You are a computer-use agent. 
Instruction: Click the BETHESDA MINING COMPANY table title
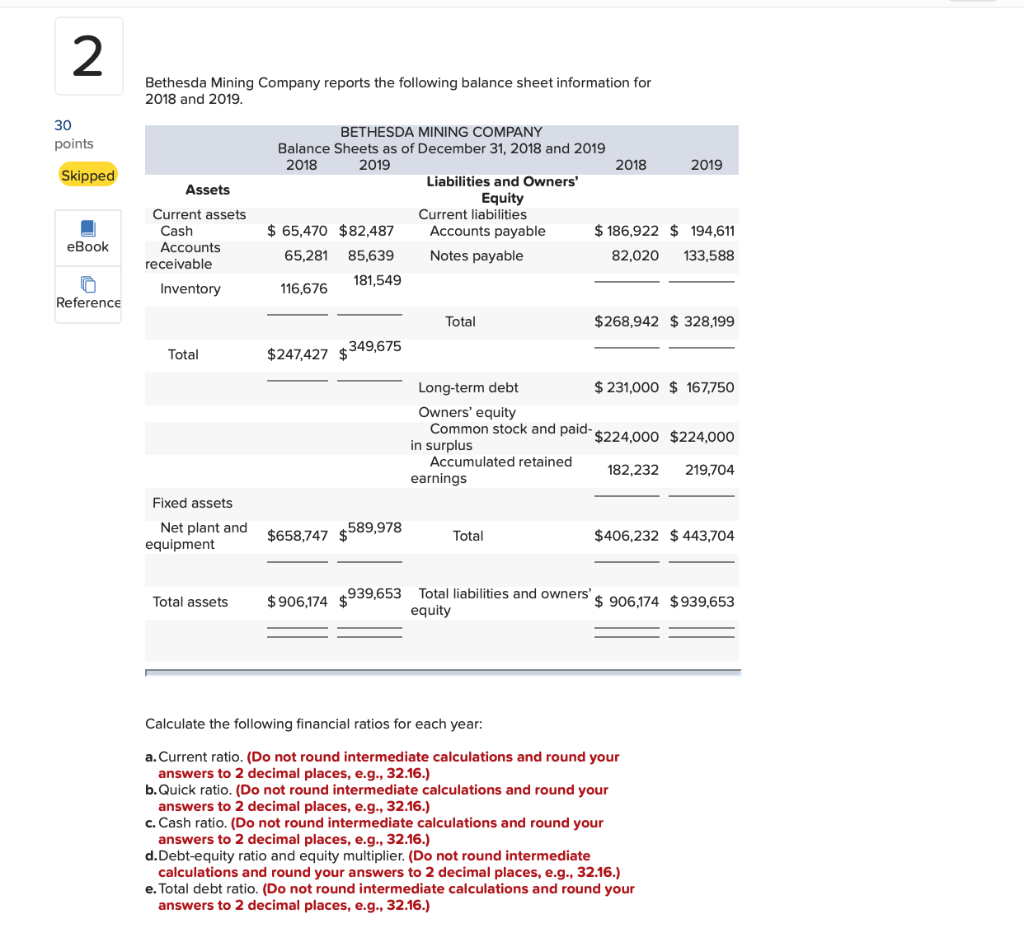pos(441,132)
